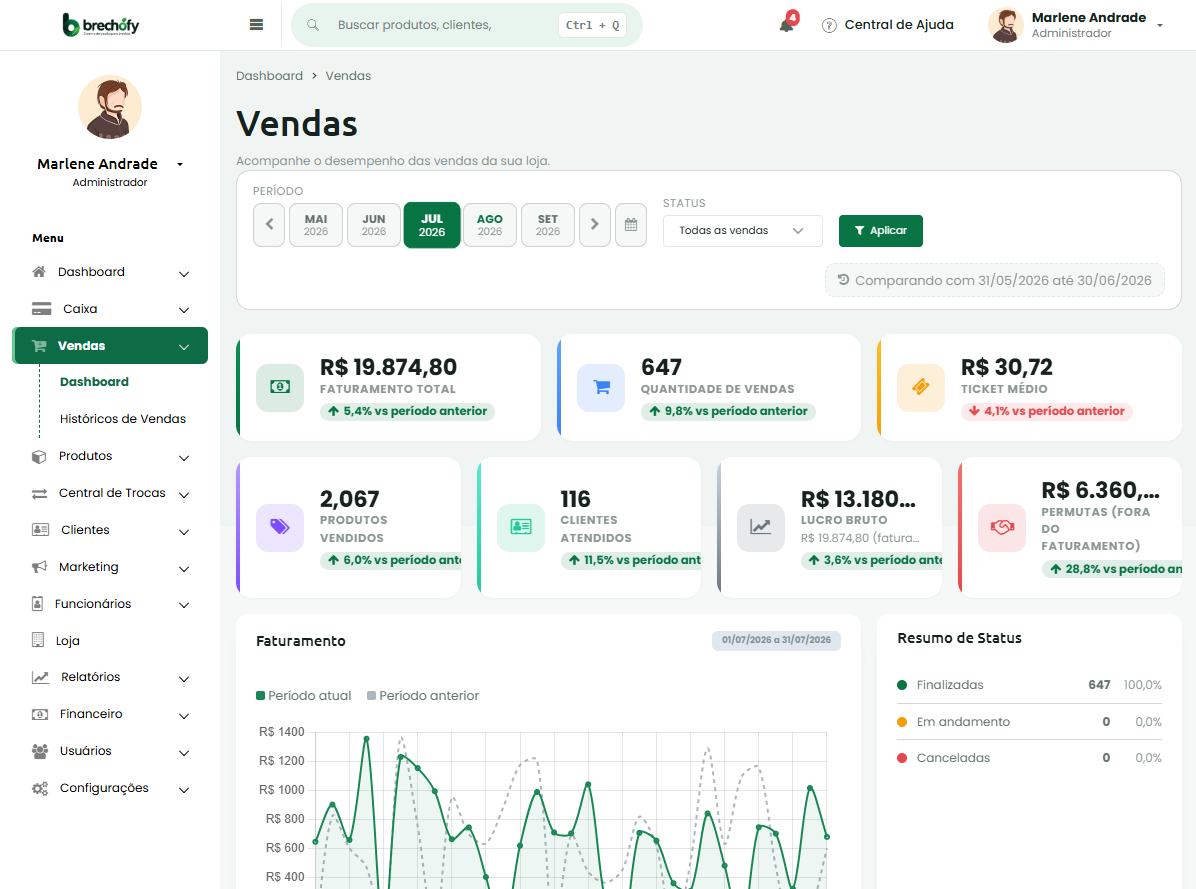Open top-right Marlene Andrade account dropdown
This screenshot has height=889, width=1196.
click(x=1159, y=25)
